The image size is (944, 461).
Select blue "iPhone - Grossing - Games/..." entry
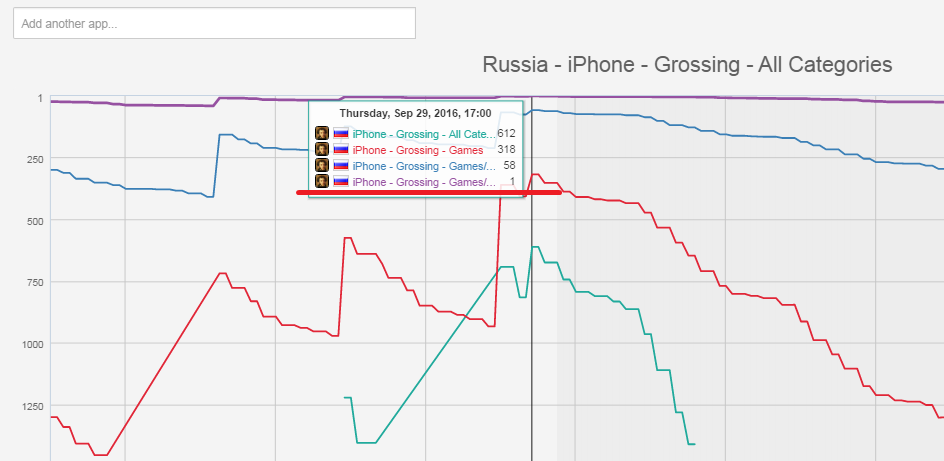tap(424, 166)
